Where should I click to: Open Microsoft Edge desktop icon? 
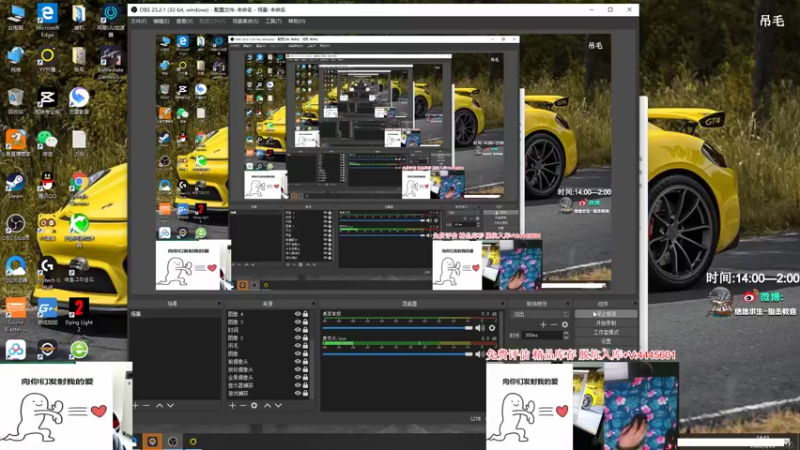[x=47, y=20]
